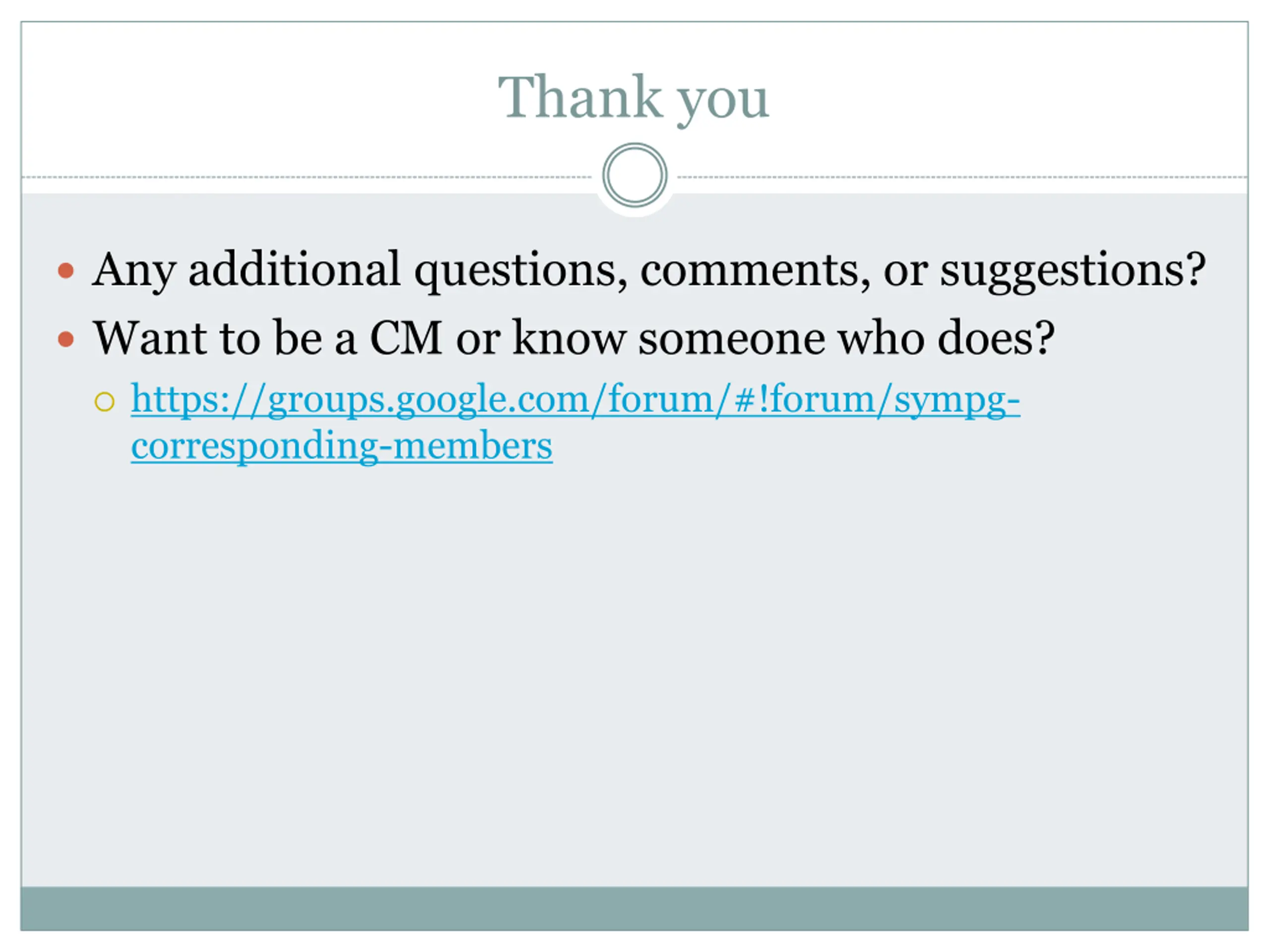Click the dashed divider line left of circle
The height and width of the screenshot is (952, 1270).
(x=307, y=178)
